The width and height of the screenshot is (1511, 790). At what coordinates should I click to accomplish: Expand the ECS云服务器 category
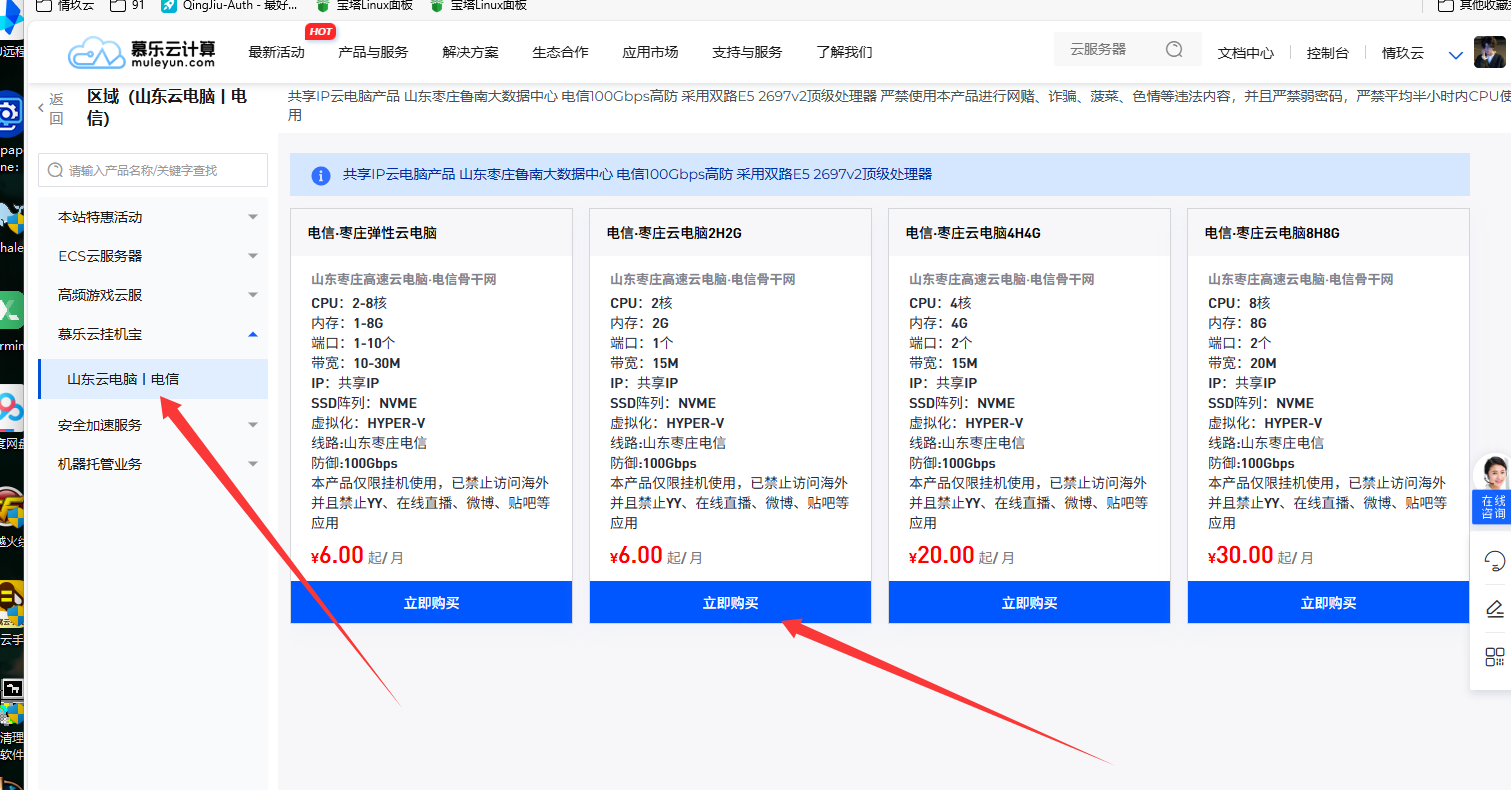click(x=157, y=256)
